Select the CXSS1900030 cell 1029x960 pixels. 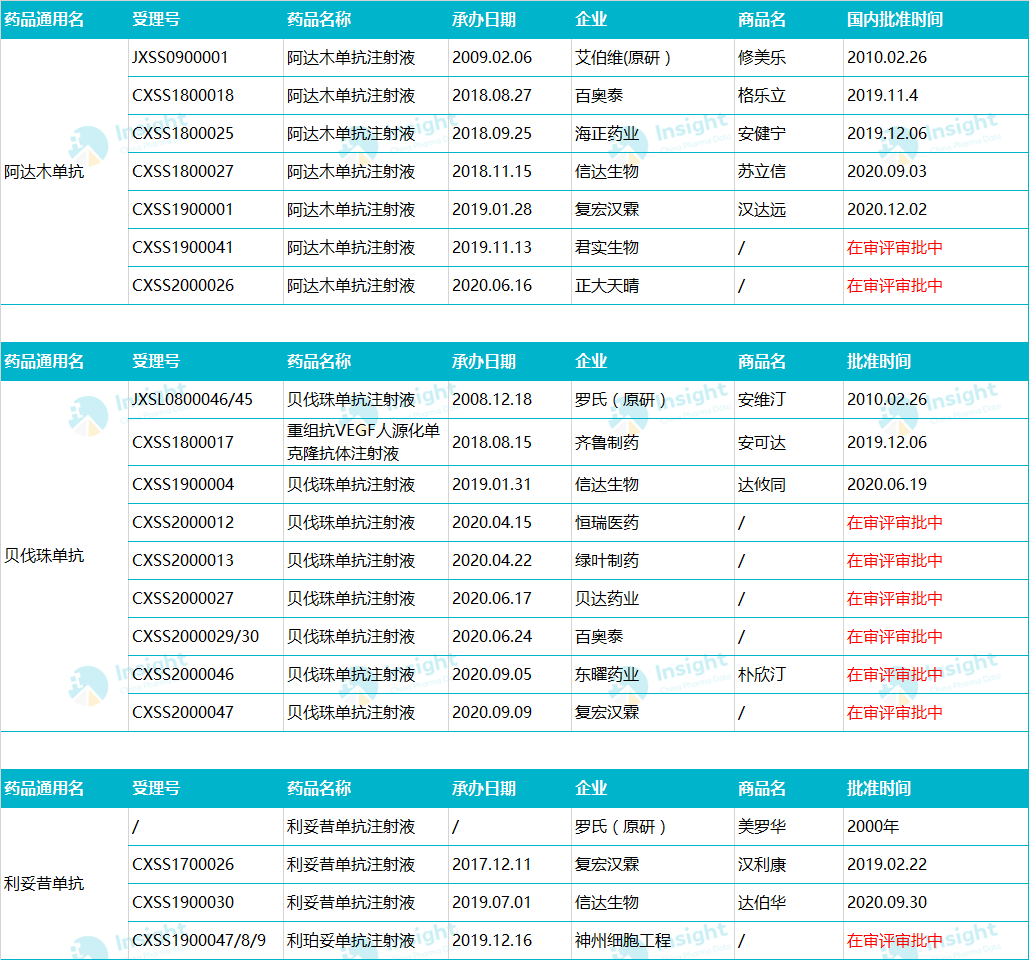183,904
